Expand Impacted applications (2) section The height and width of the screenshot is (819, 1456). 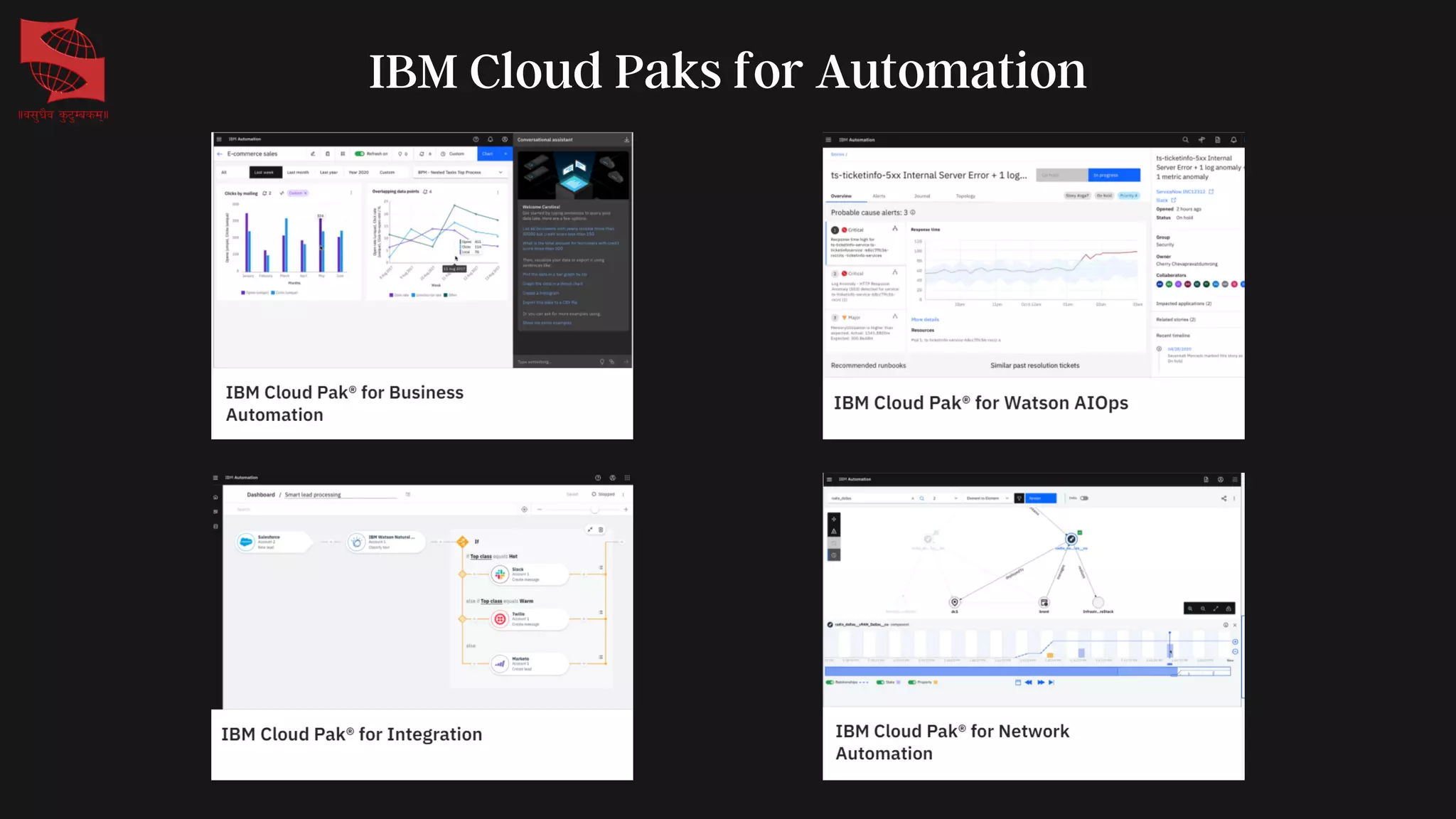pos(1184,304)
